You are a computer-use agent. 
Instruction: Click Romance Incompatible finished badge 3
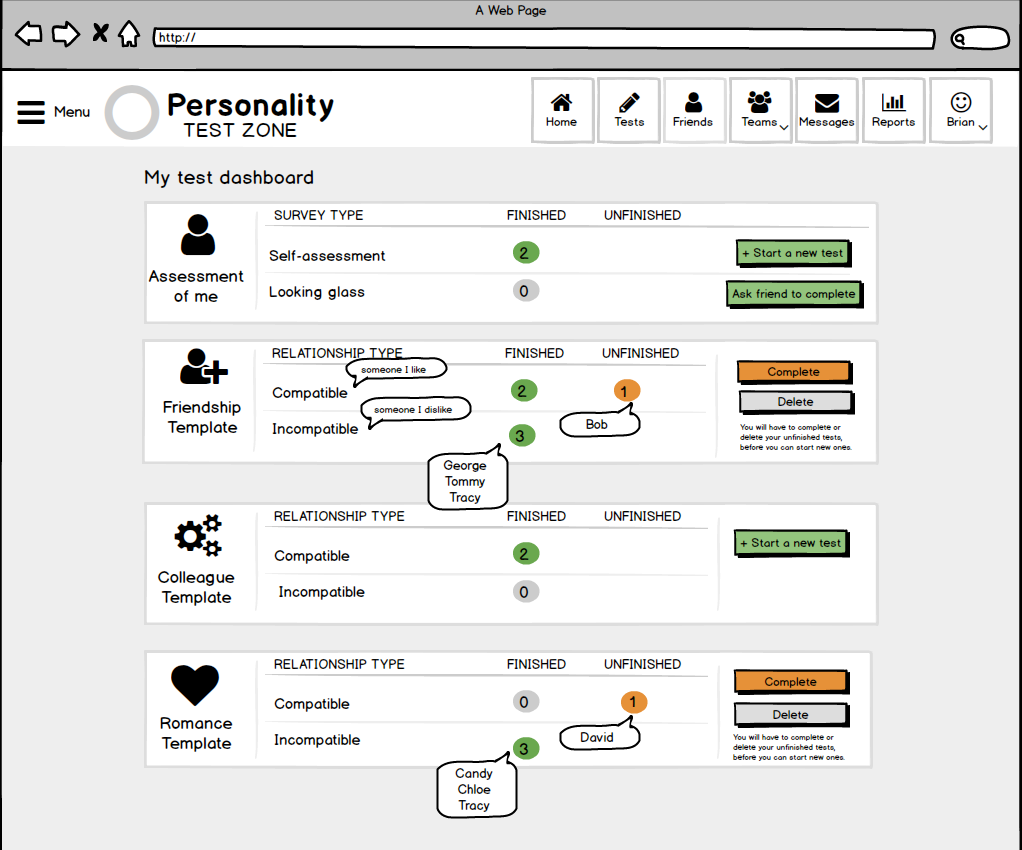pos(525,748)
